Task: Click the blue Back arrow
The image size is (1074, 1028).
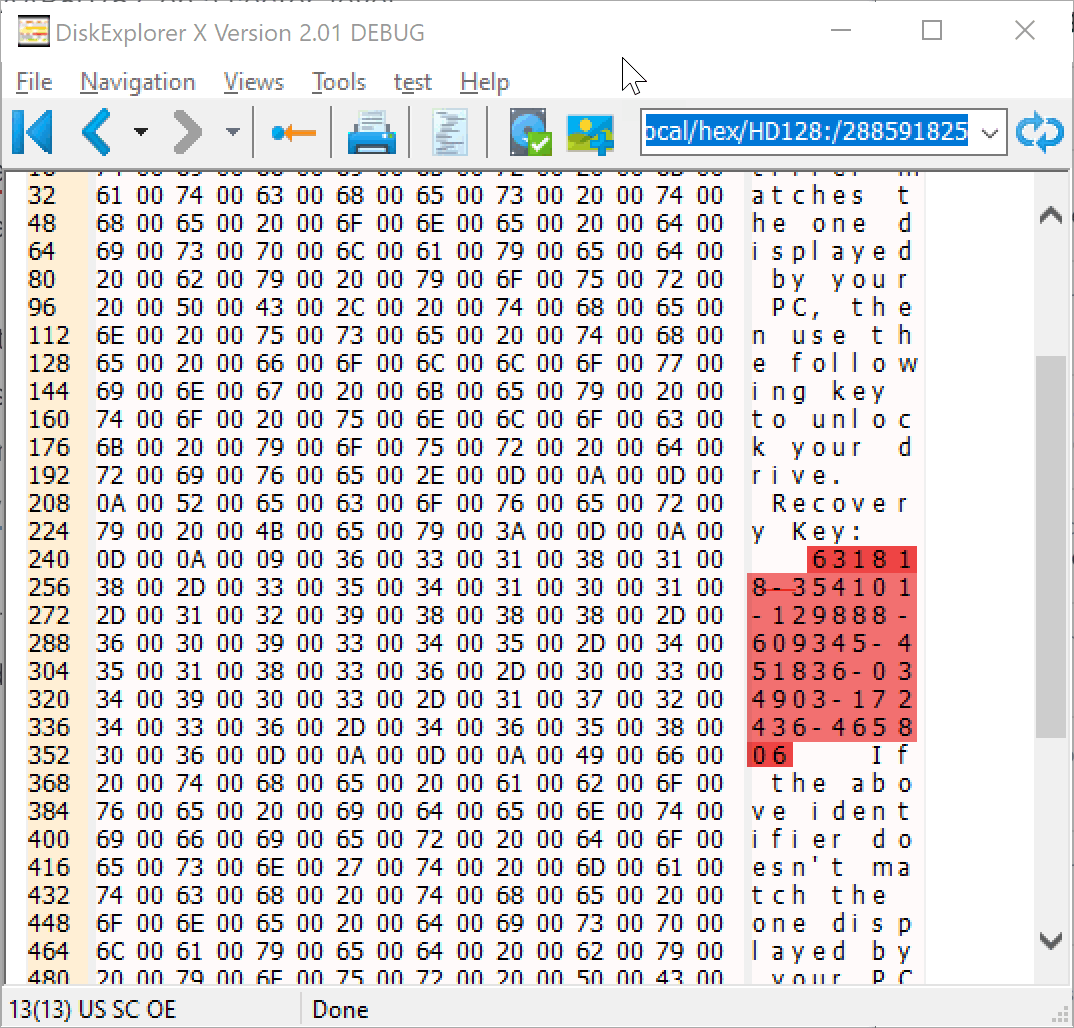Action: point(97,132)
